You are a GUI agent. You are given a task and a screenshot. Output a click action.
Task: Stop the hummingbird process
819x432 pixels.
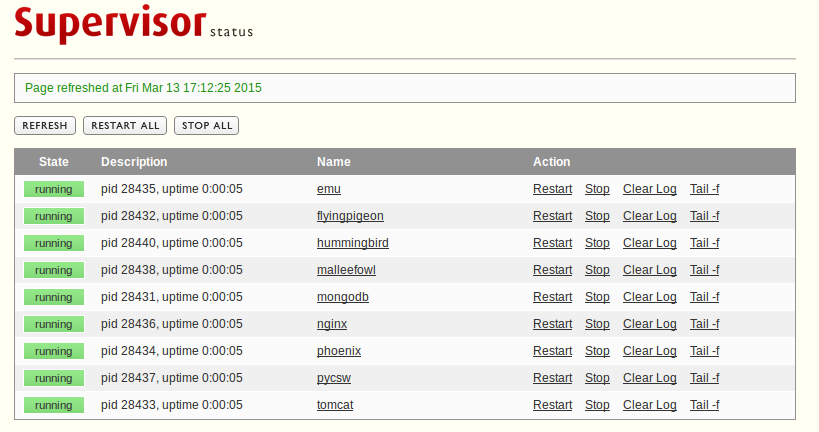[x=597, y=243]
